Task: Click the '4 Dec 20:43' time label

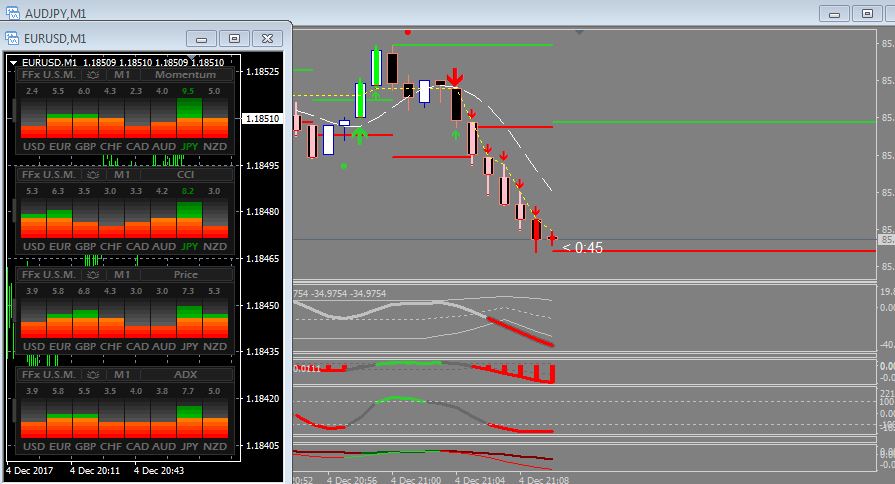Action: [159, 470]
